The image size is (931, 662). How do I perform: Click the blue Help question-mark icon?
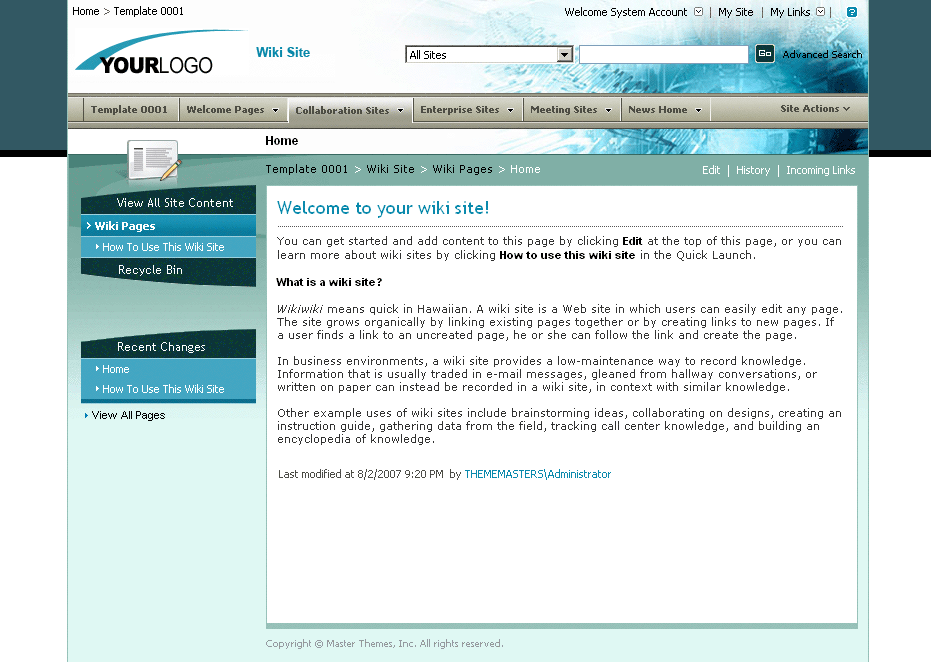(x=851, y=12)
